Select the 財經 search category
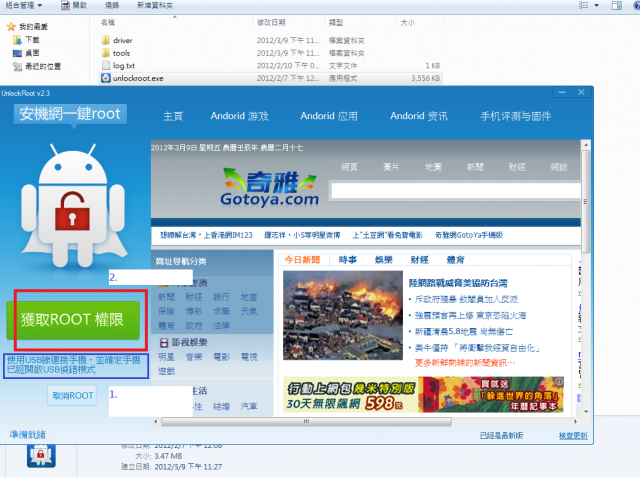Image resolution: width=640 pixels, height=479 pixels. [x=517, y=167]
